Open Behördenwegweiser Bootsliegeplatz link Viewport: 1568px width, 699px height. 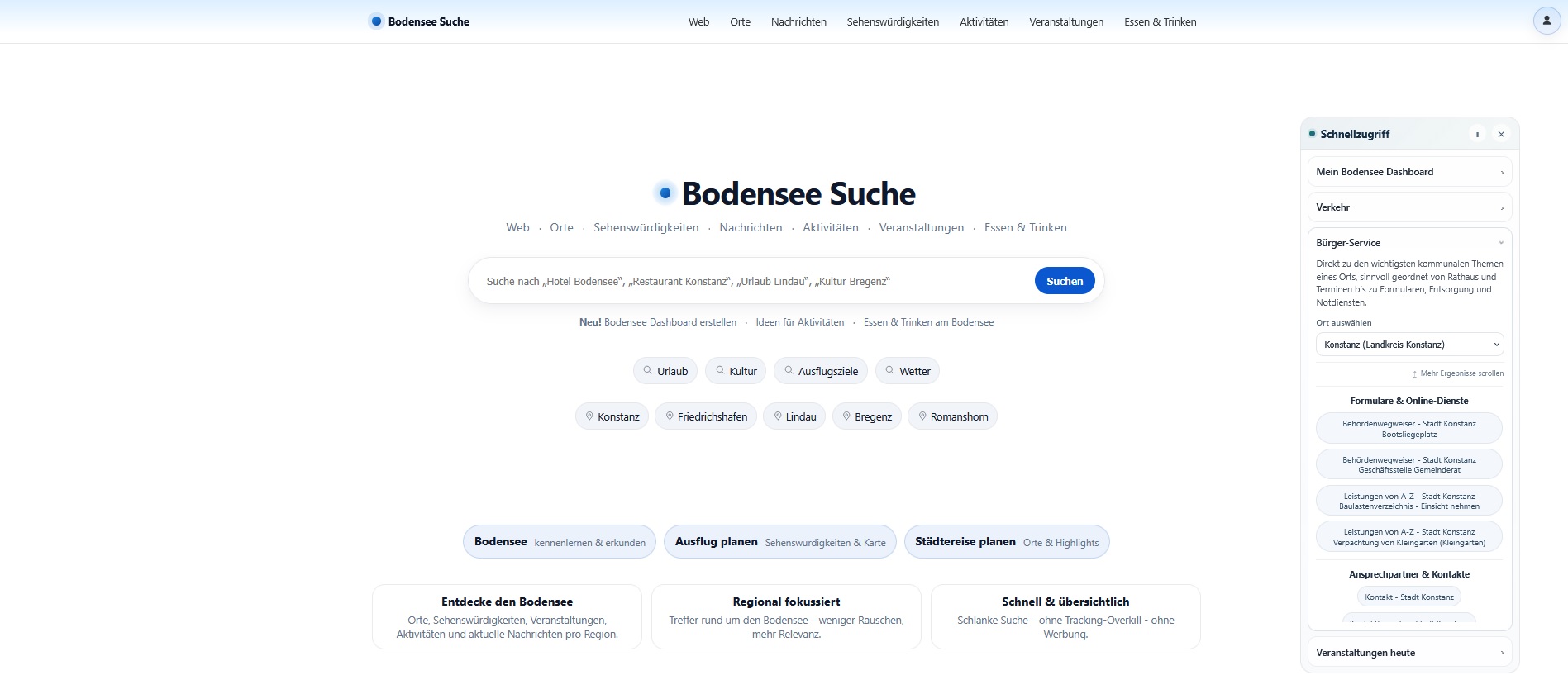tap(1409, 429)
